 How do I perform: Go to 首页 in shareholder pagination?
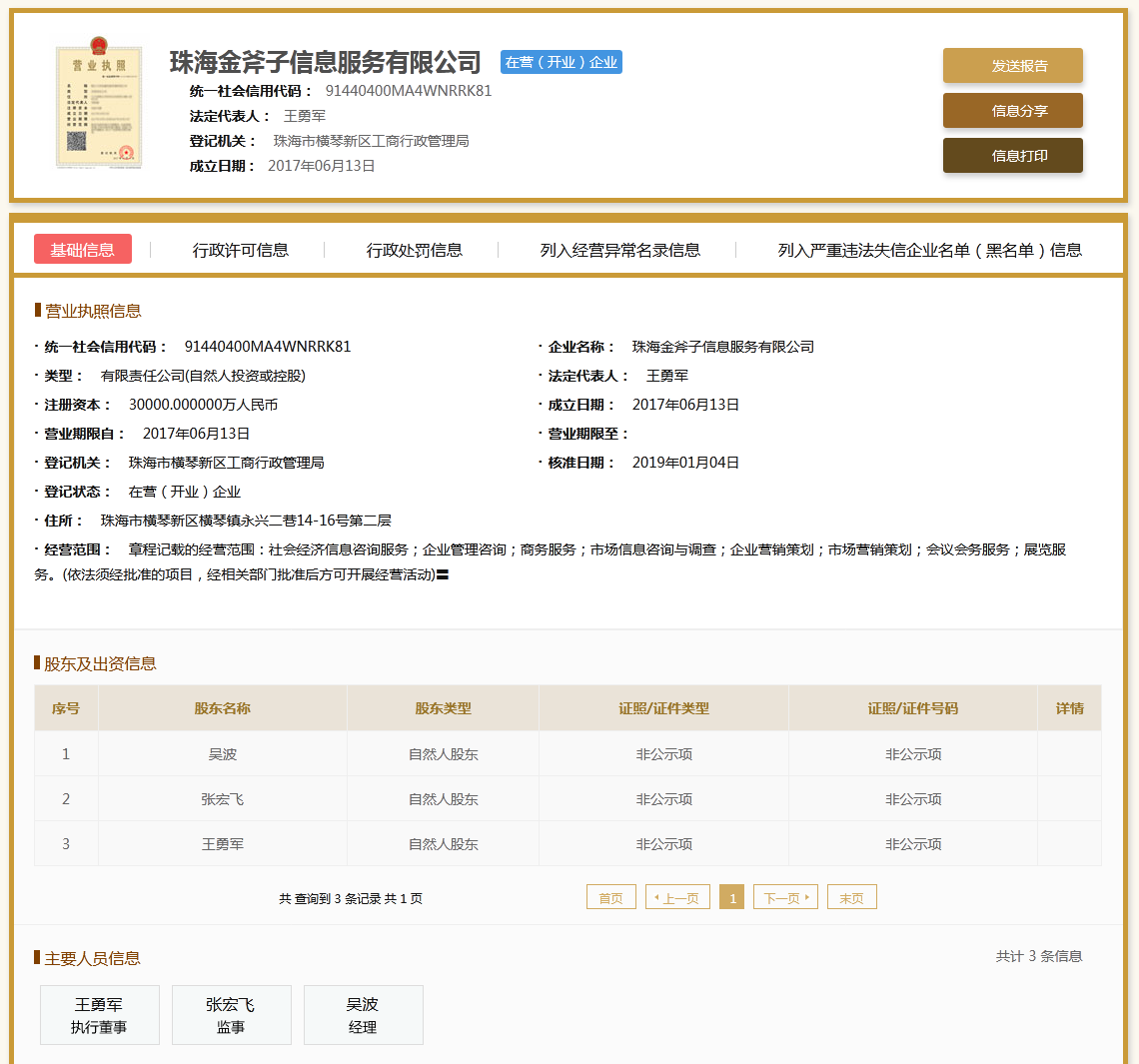pos(610,897)
